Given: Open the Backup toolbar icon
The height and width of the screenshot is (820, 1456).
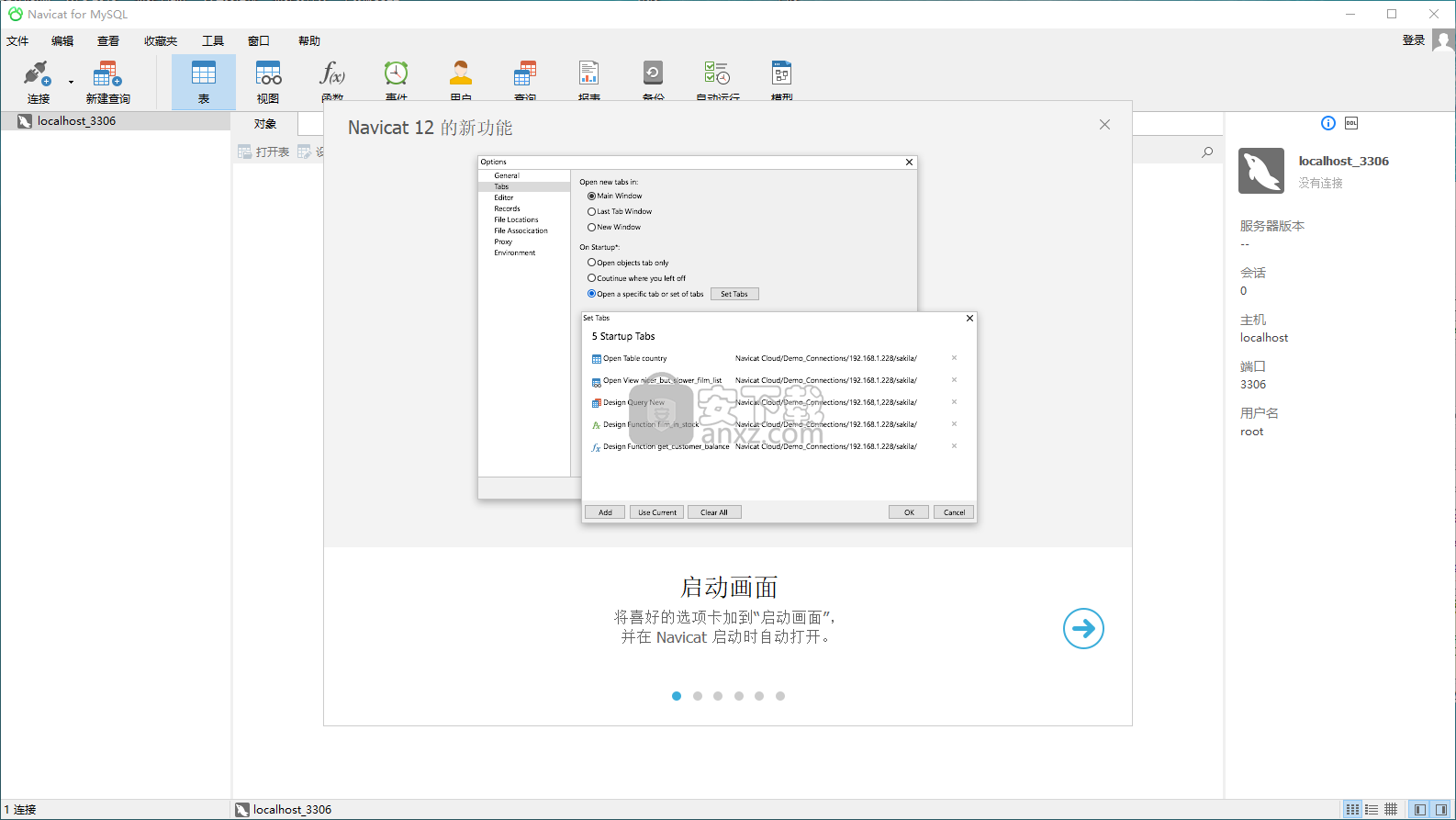Looking at the screenshot, I should (654, 73).
